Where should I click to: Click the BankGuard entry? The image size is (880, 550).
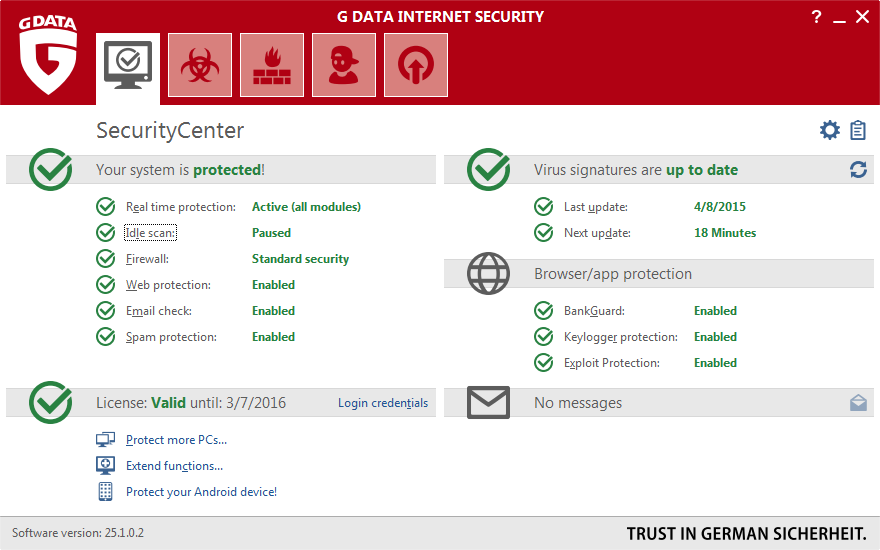593,311
